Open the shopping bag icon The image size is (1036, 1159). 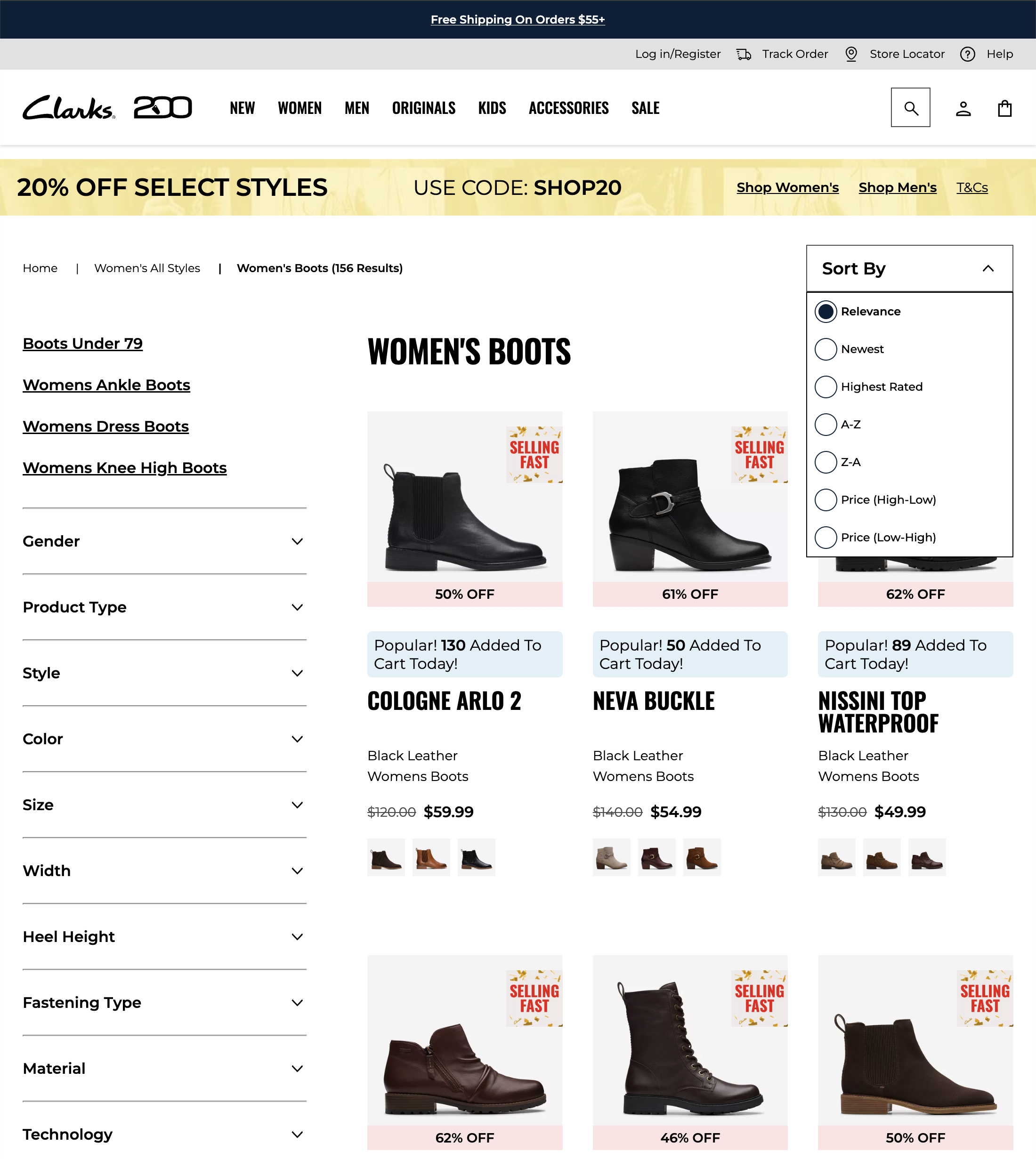[x=1005, y=108]
